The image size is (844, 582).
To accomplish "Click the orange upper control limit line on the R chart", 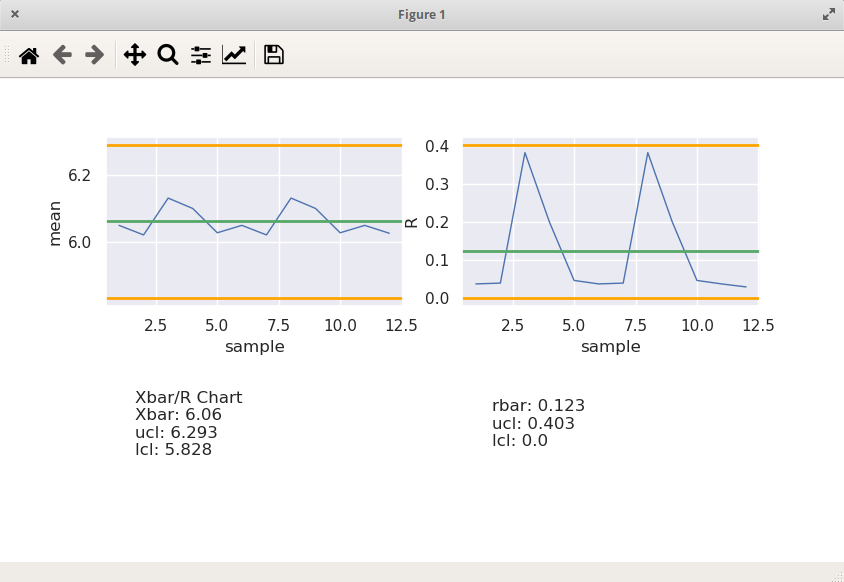I will coord(610,145).
